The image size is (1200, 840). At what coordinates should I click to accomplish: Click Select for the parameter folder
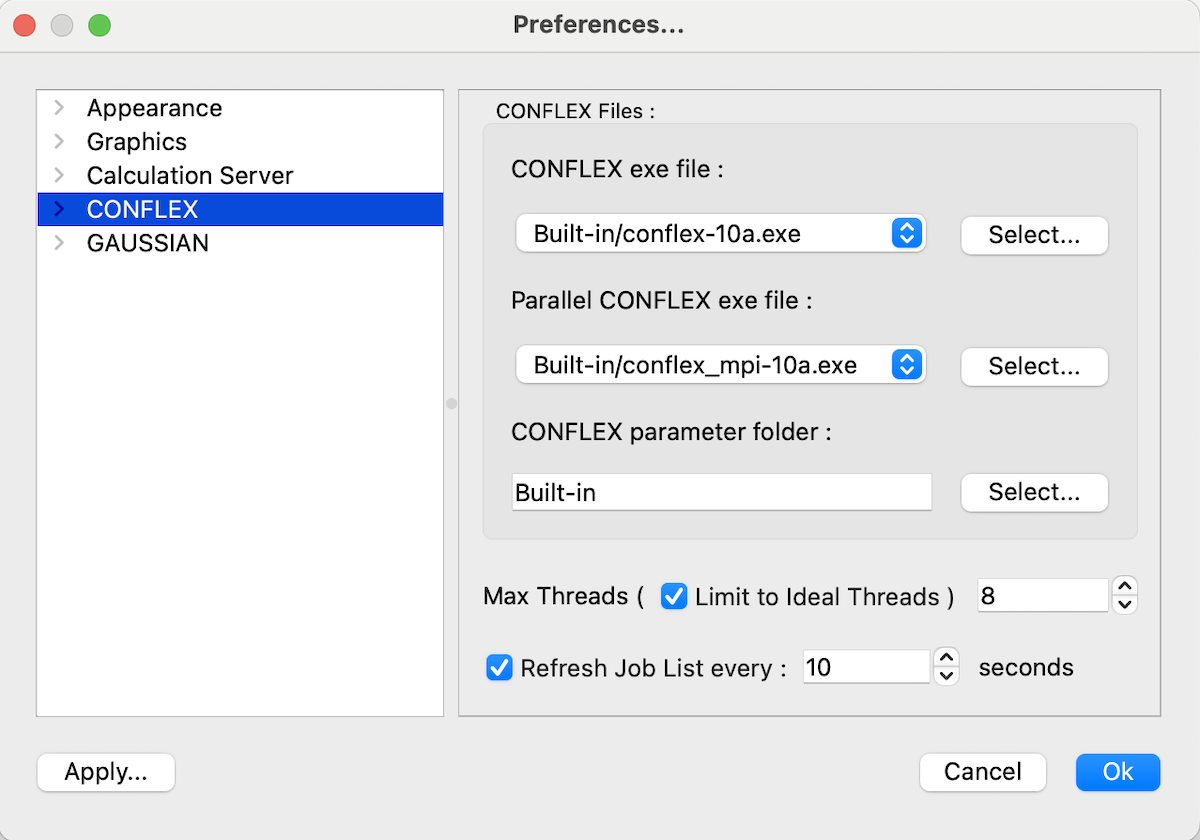1034,492
